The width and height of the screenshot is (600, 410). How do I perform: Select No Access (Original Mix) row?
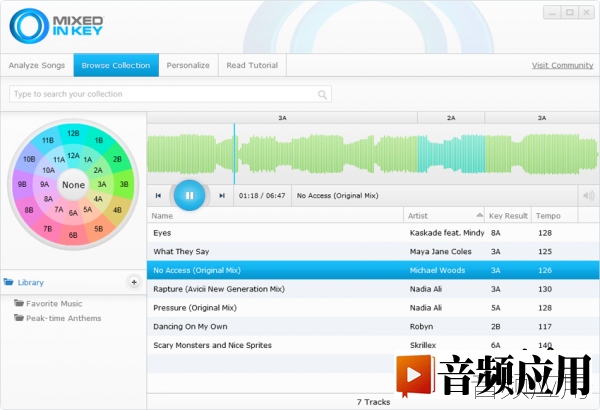pos(373,270)
